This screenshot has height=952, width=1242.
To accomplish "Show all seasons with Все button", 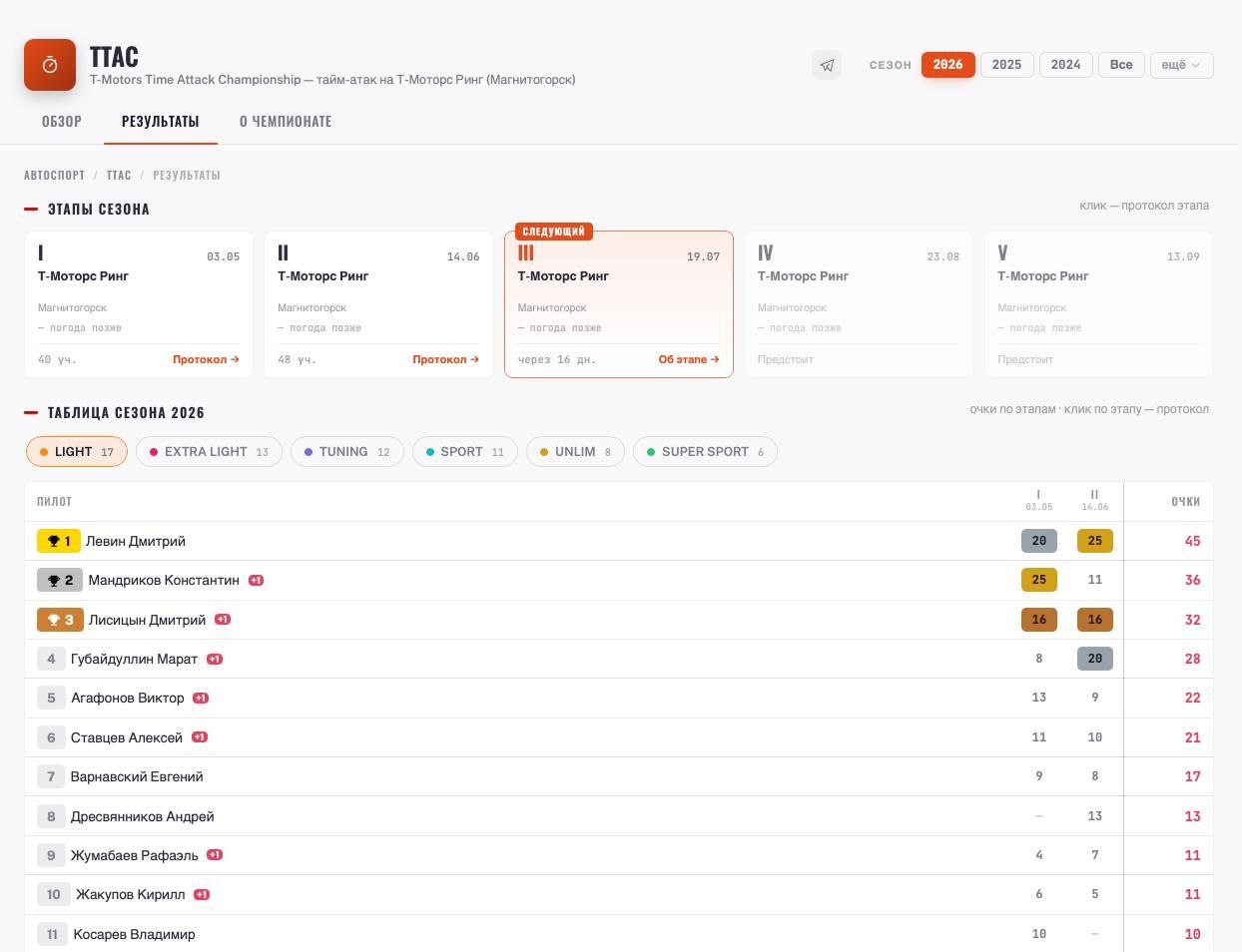I will (1121, 65).
